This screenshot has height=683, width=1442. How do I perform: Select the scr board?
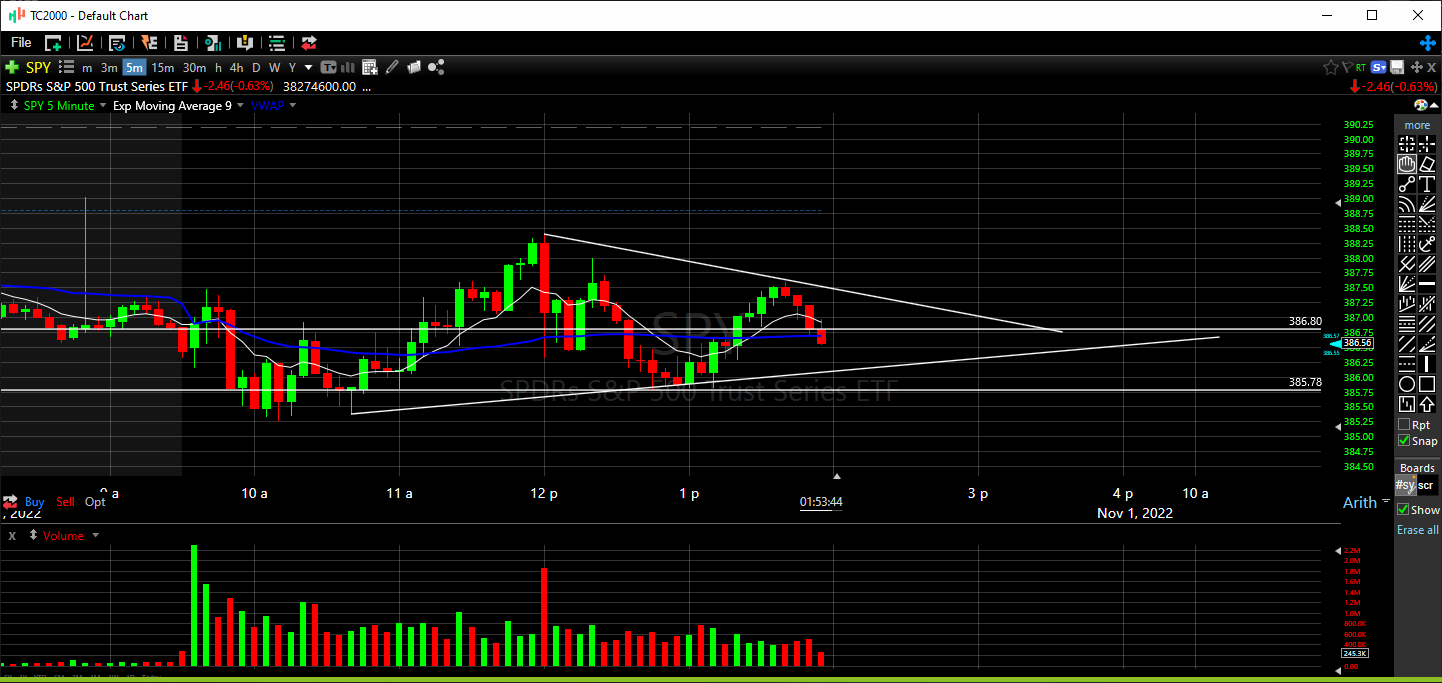(1426, 485)
